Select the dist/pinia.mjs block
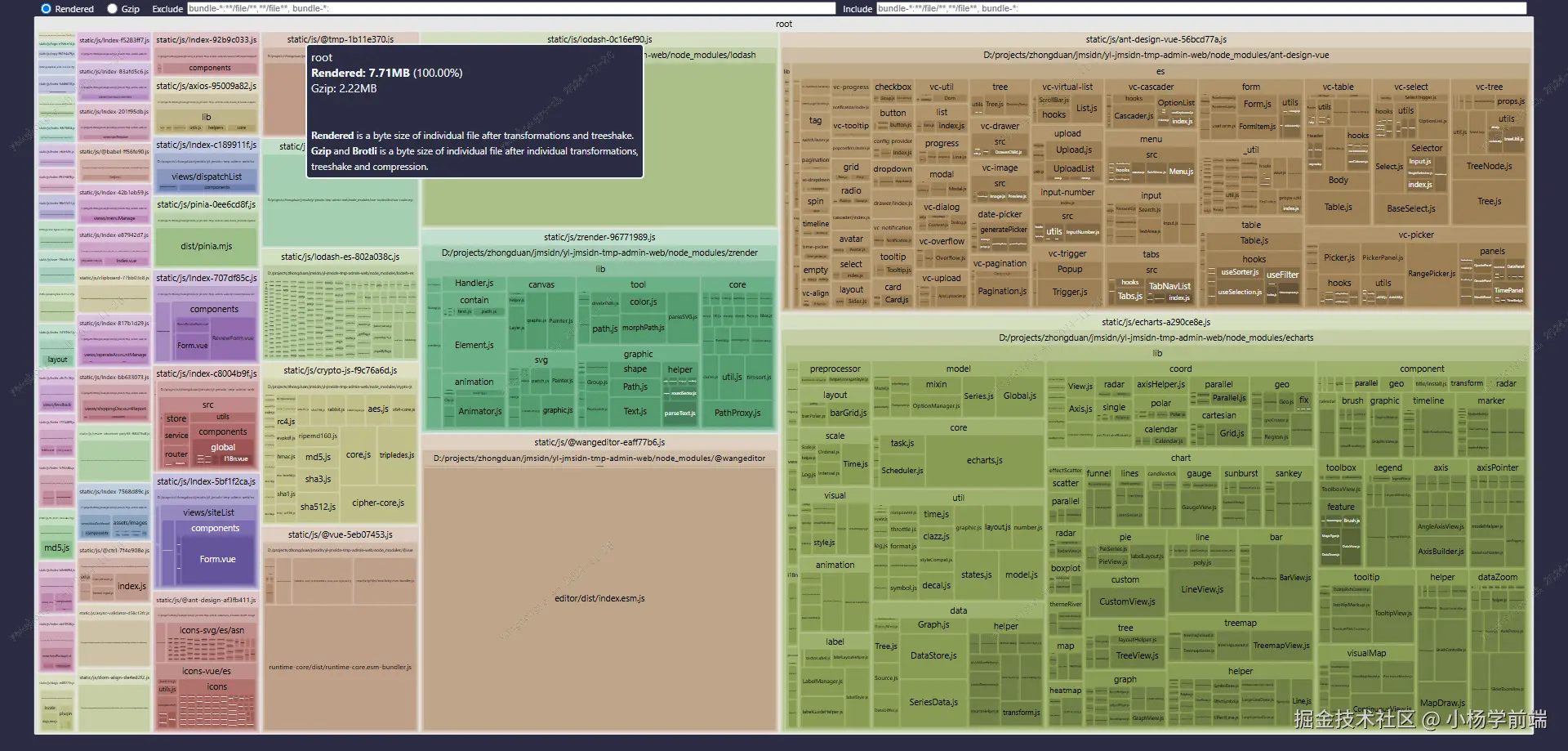Viewport: 1568px width, 751px height. [207, 246]
